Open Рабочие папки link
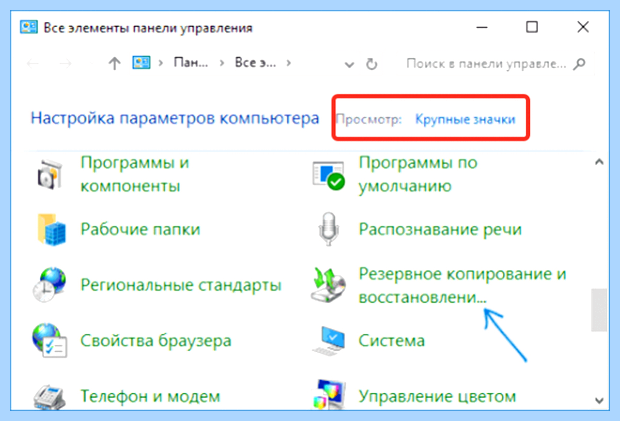 pyautogui.click(x=140, y=229)
